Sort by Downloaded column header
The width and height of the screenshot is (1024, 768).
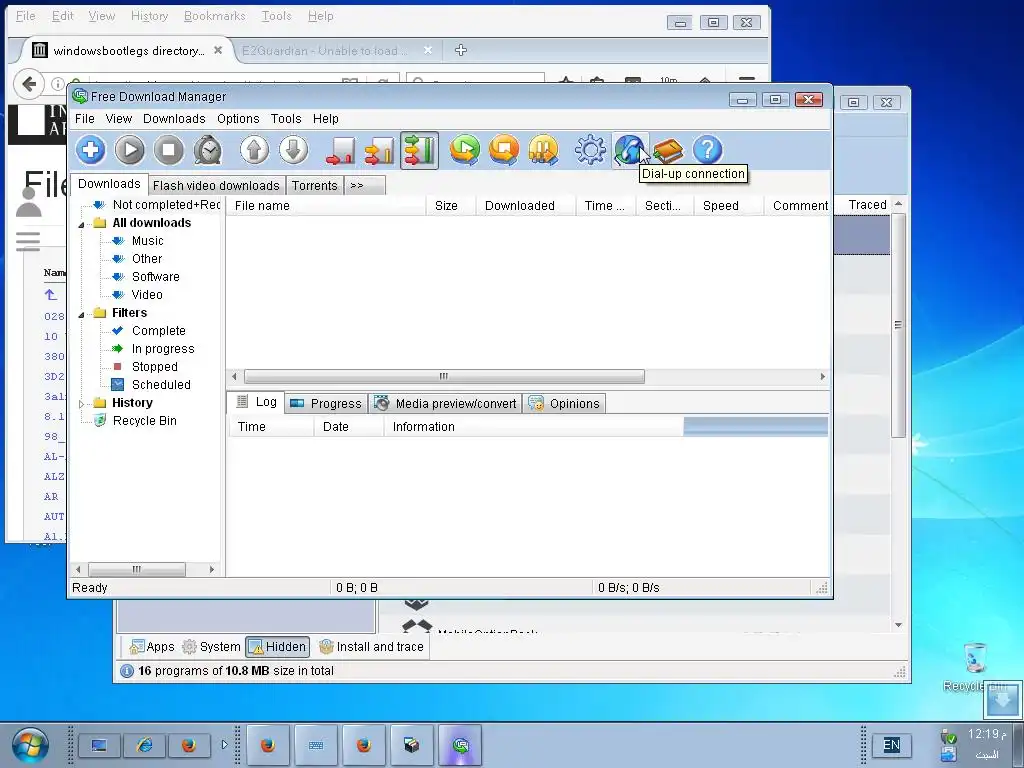[x=526, y=206]
